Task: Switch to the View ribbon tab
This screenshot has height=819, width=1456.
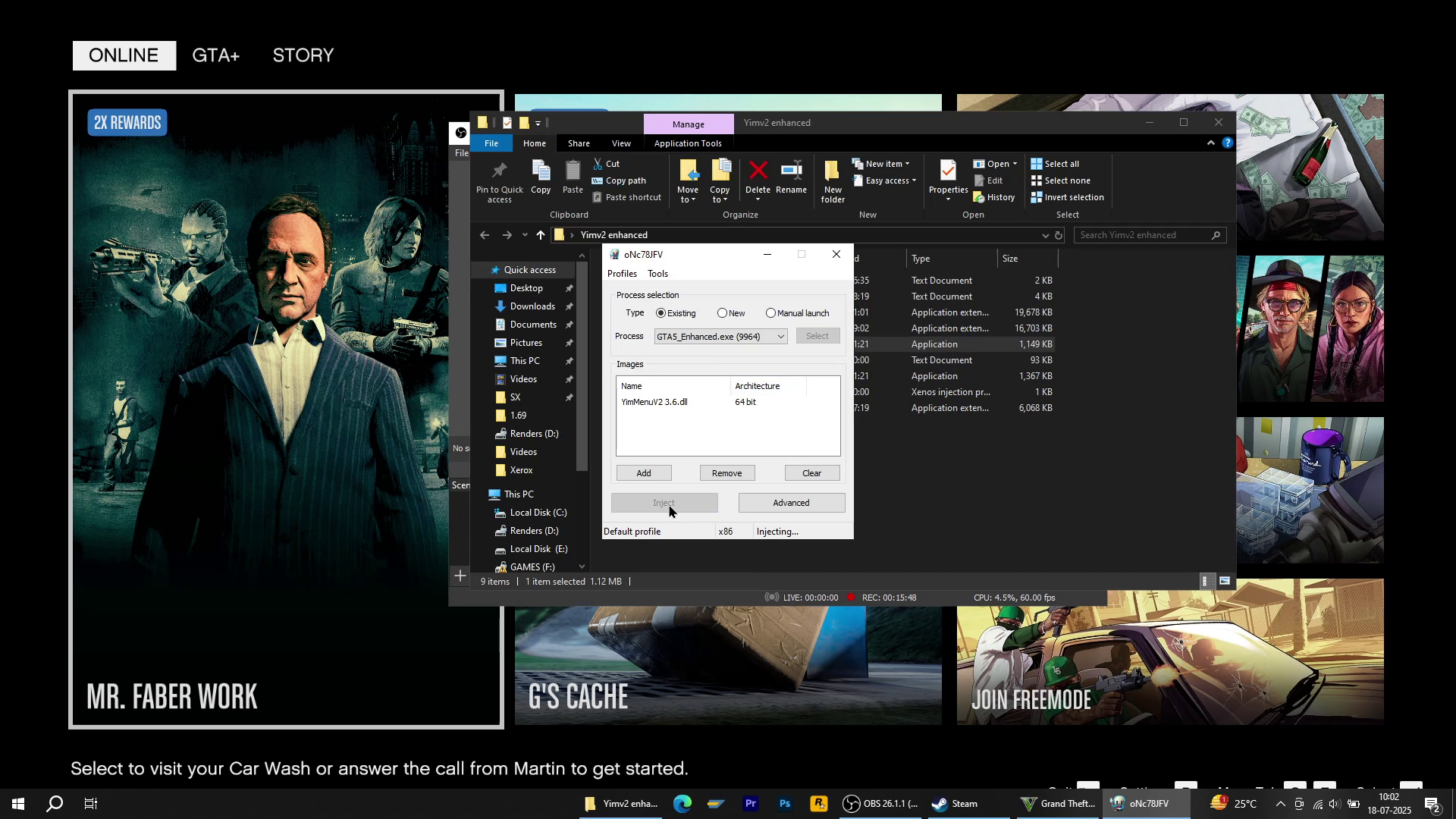Action: tap(621, 143)
